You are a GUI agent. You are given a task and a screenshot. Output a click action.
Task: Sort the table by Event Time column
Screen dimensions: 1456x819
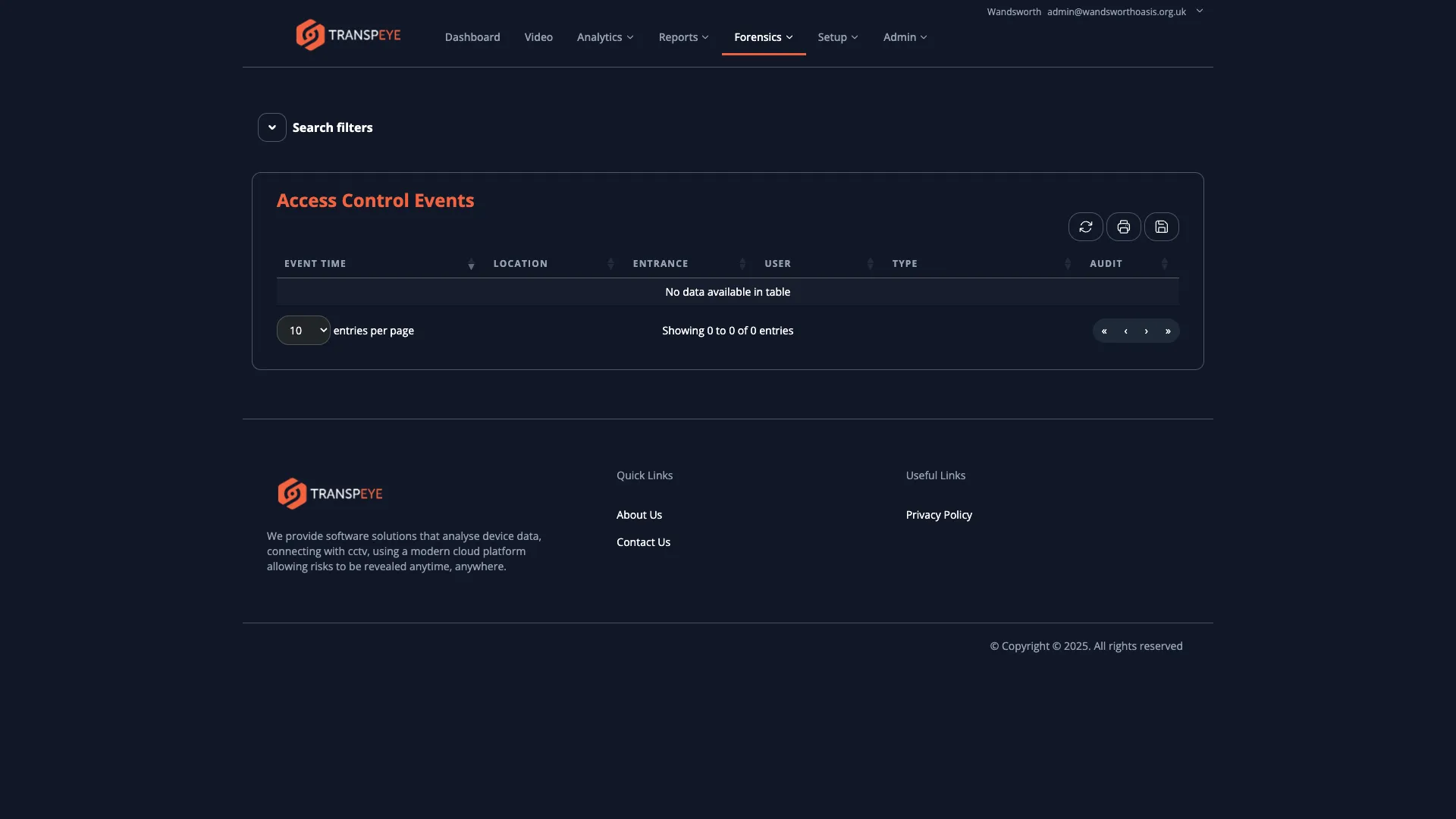pos(315,263)
